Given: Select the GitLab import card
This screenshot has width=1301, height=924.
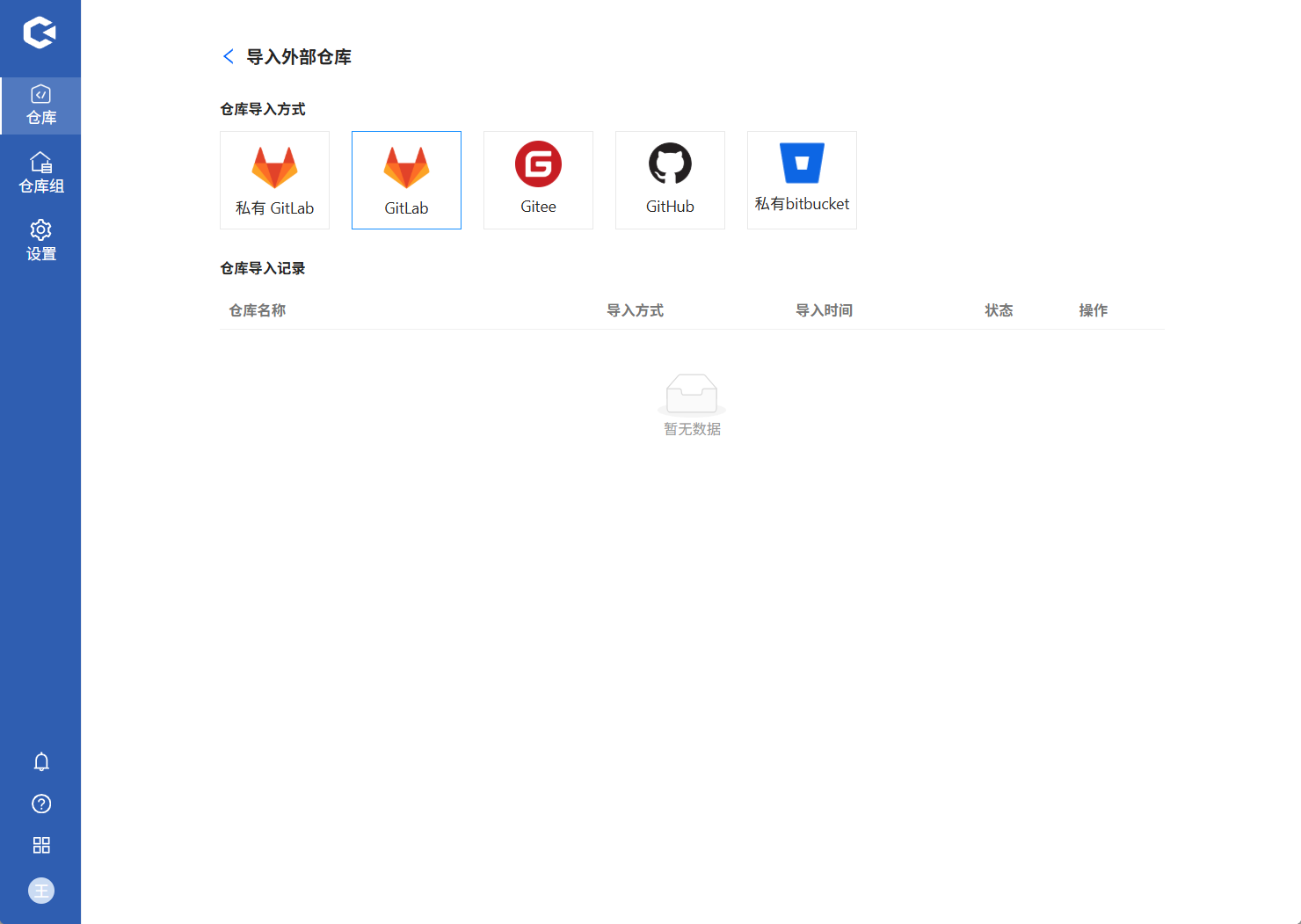Looking at the screenshot, I should (x=406, y=180).
